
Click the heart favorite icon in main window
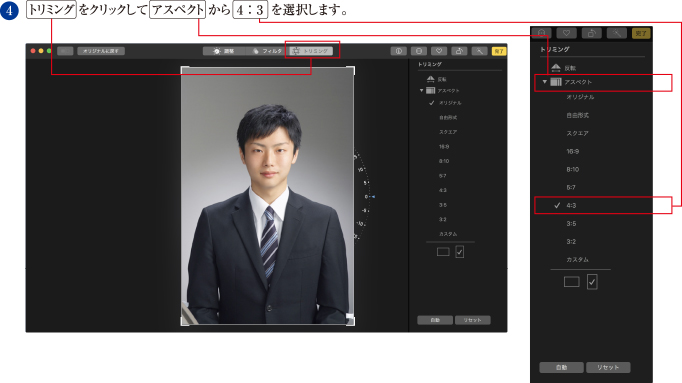(x=439, y=51)
